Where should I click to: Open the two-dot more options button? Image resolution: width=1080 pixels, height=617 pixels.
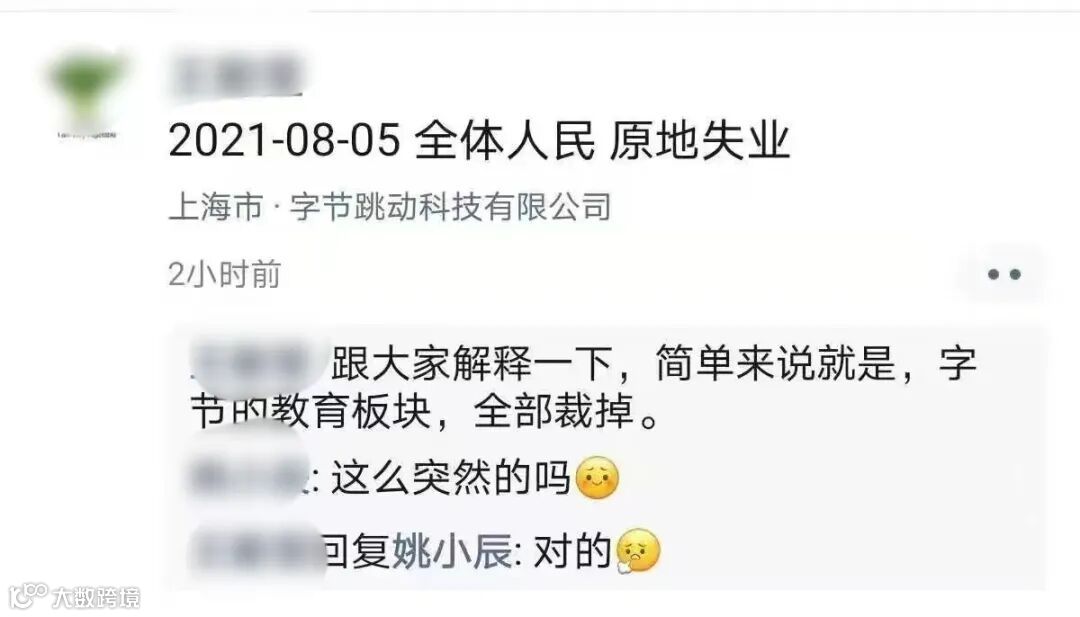[x=1004, y=274]
